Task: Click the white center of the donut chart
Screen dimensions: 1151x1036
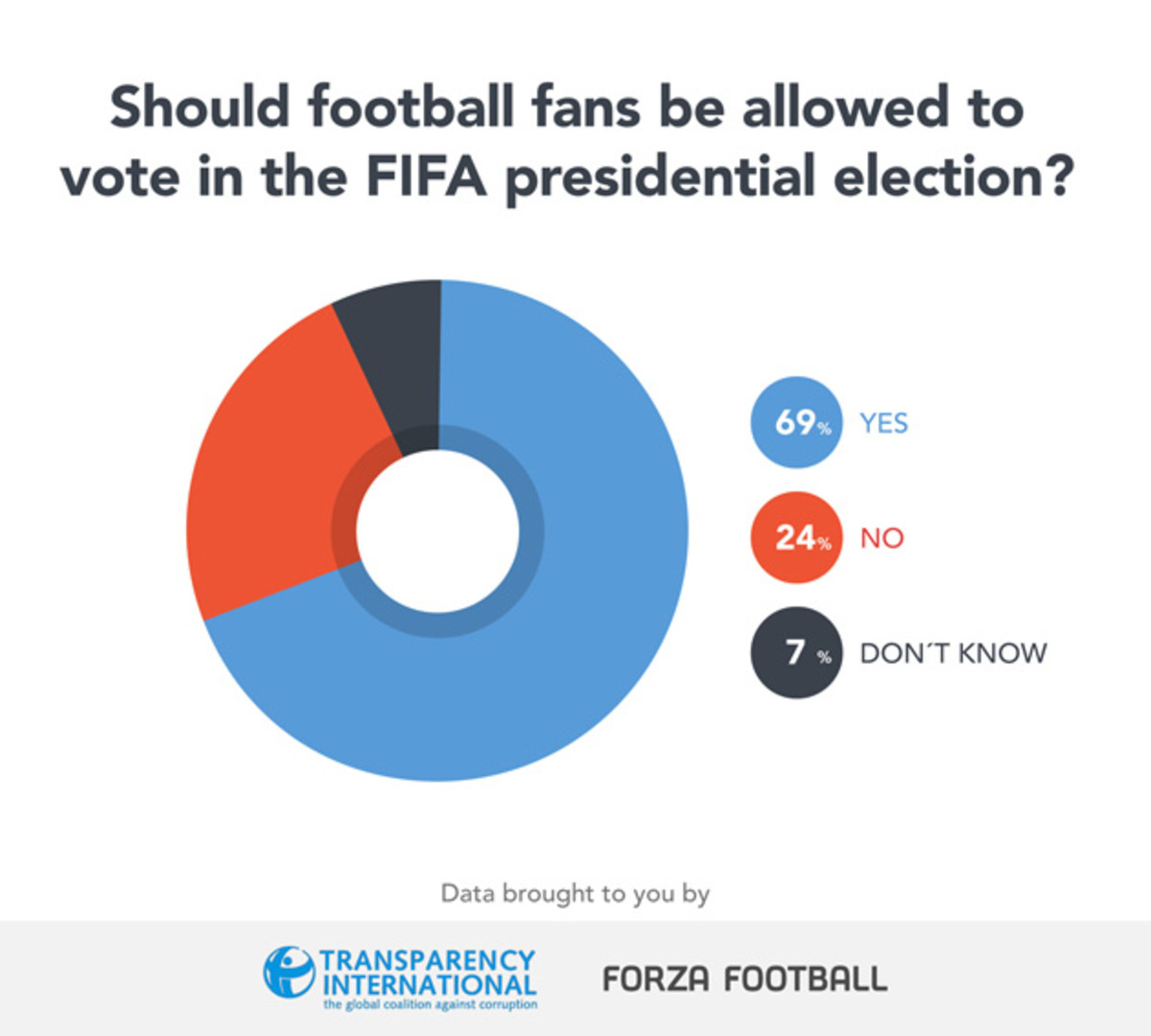Action: click(438, 530)
